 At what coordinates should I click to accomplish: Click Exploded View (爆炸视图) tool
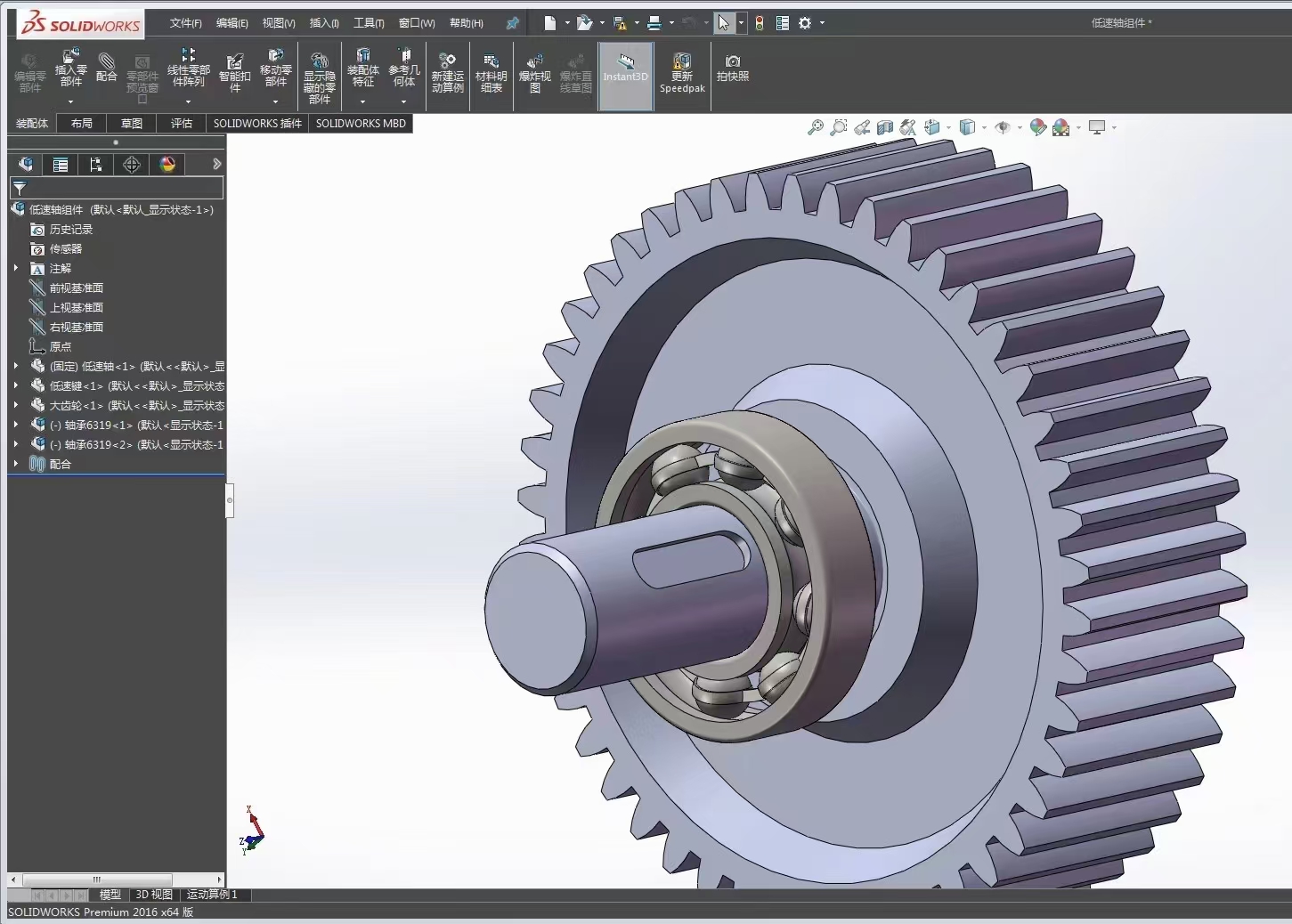[534, 73]
